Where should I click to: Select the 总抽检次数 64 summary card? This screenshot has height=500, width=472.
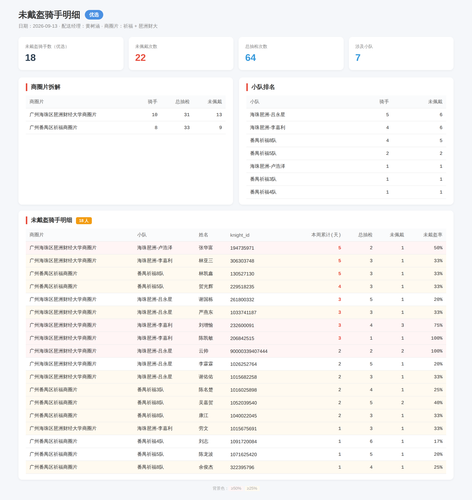tap(291, 53)
